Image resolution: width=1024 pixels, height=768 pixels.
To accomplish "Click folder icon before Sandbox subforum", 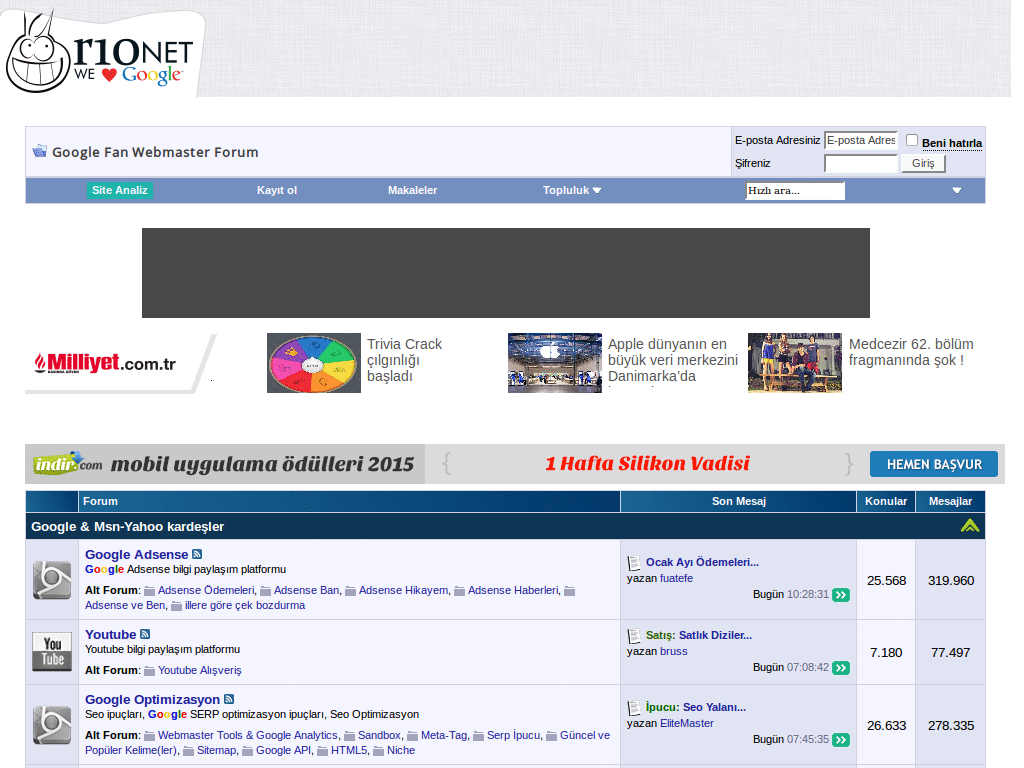I will (350, 736).
